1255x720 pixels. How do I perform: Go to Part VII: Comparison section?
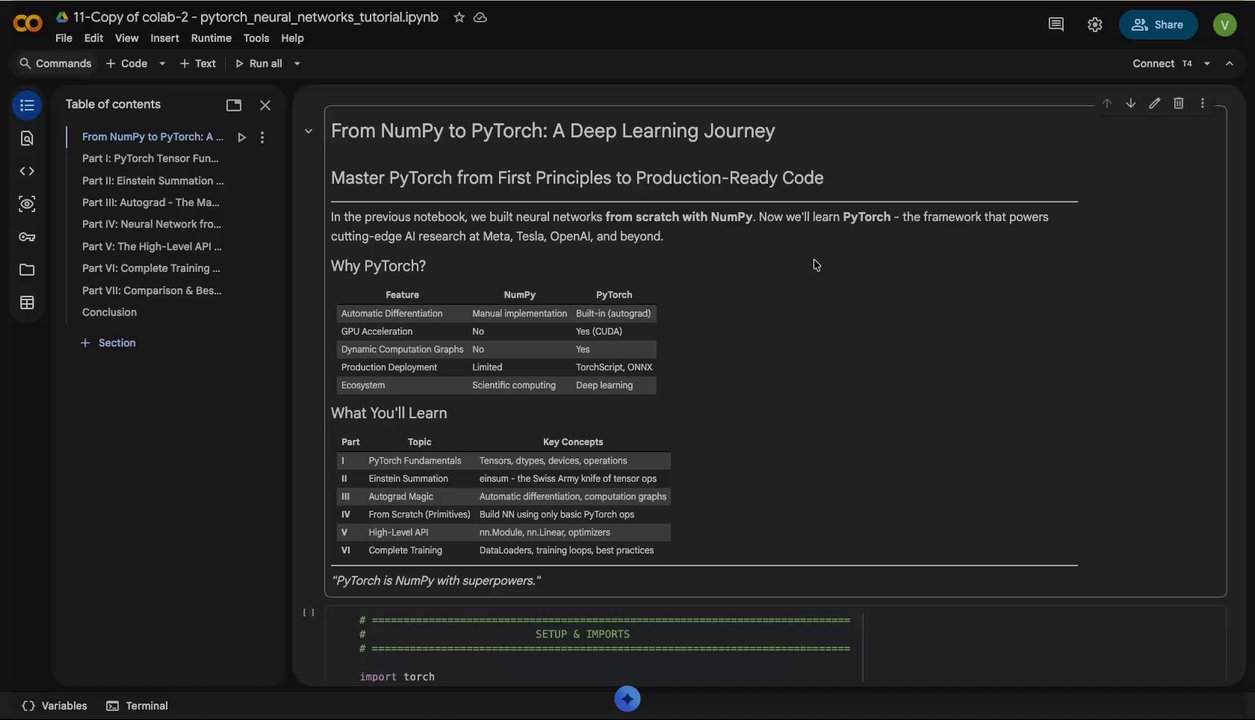(152, 290)
